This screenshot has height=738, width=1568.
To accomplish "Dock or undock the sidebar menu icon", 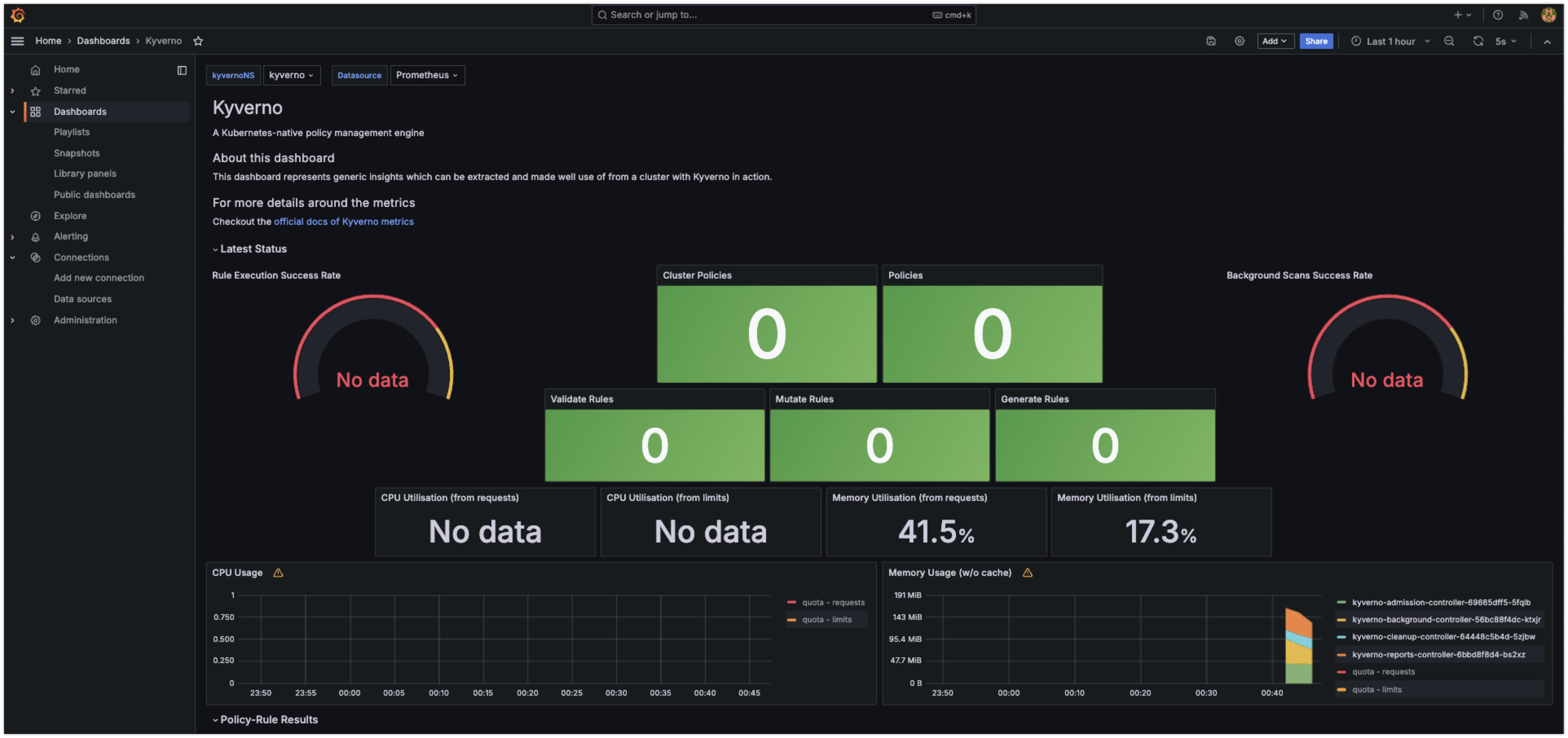I will click(181, 70).
